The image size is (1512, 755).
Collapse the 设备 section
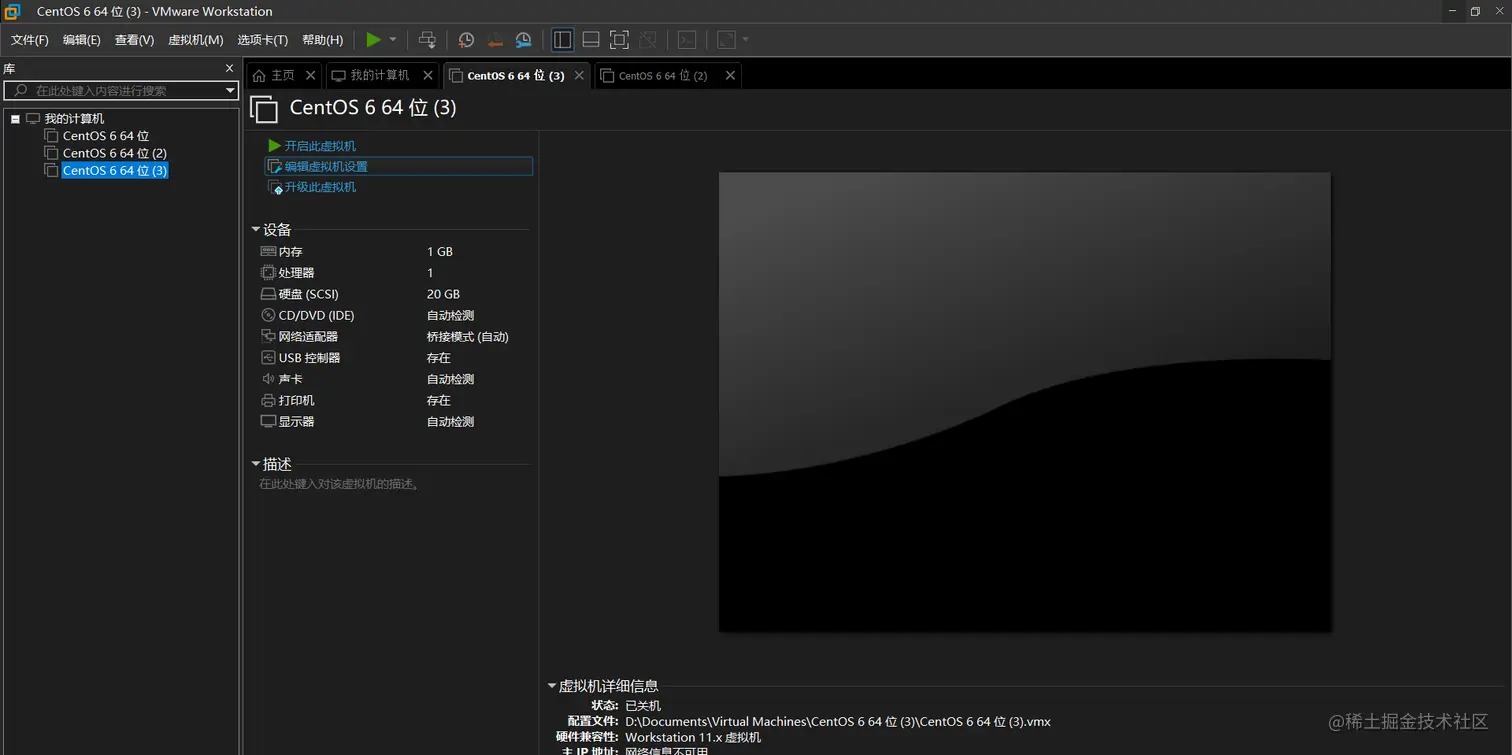(x=256, y=230)
